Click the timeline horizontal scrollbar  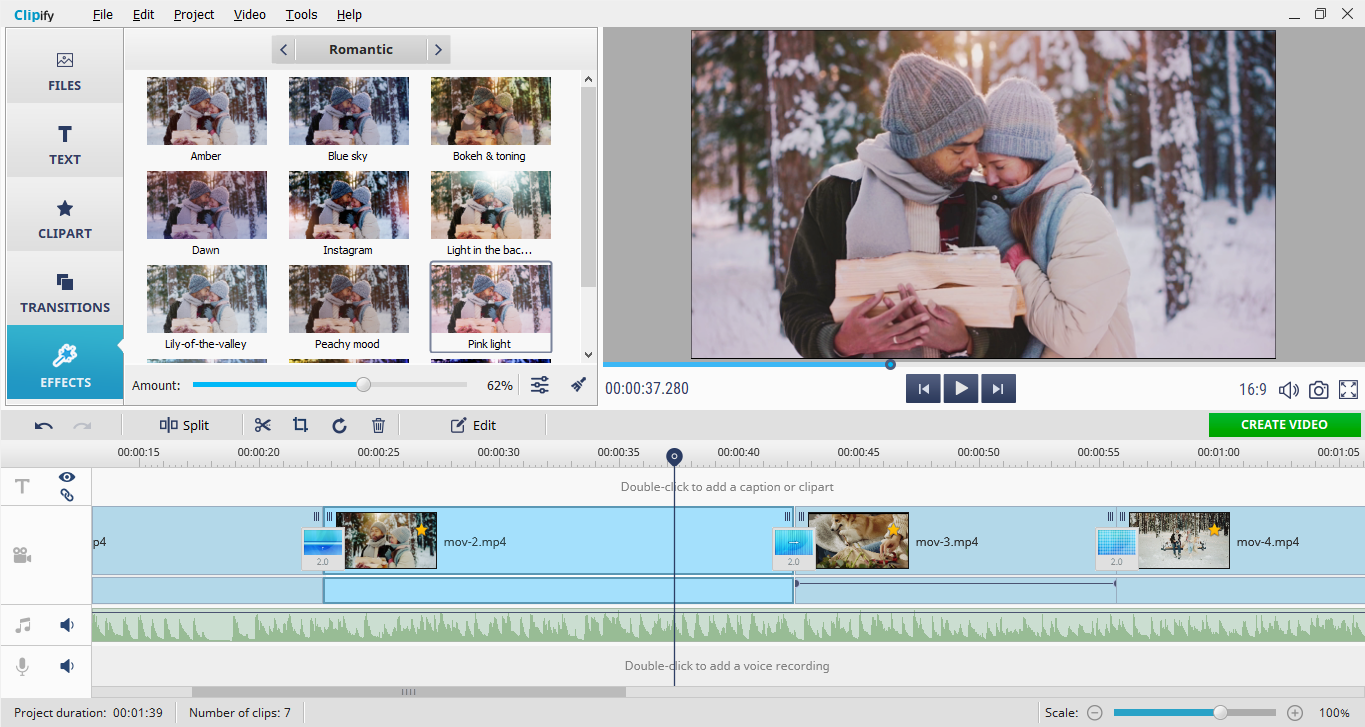pos(409,692)
